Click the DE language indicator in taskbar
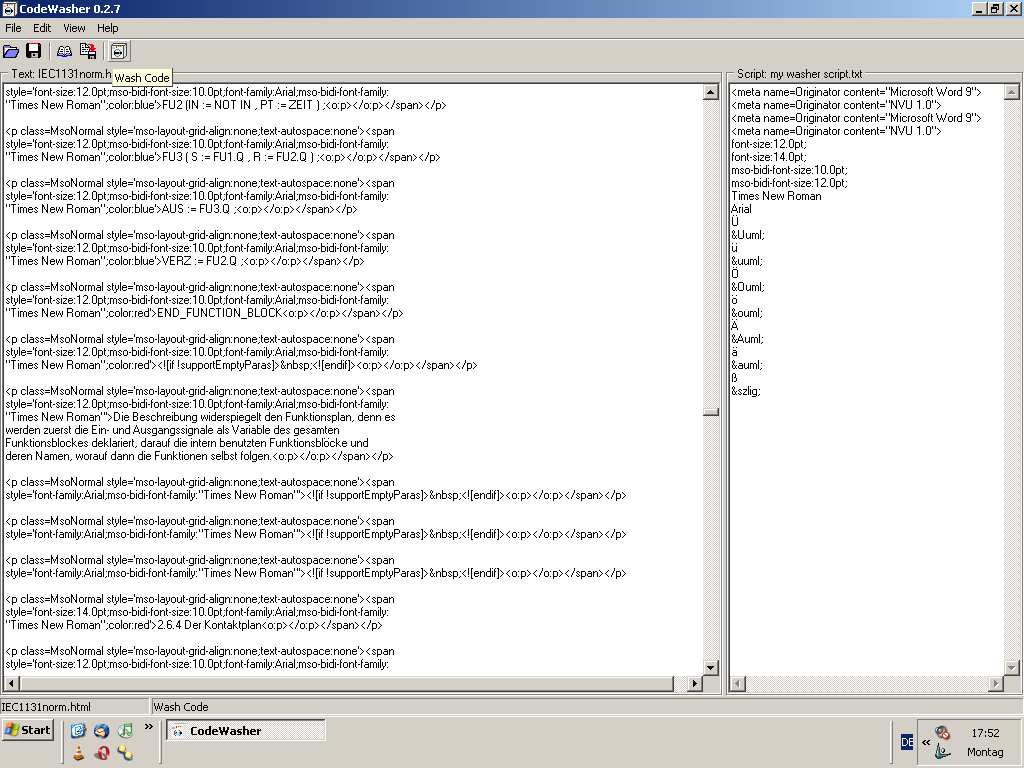The image size is (1024, 768). click(x=907, y=742)
